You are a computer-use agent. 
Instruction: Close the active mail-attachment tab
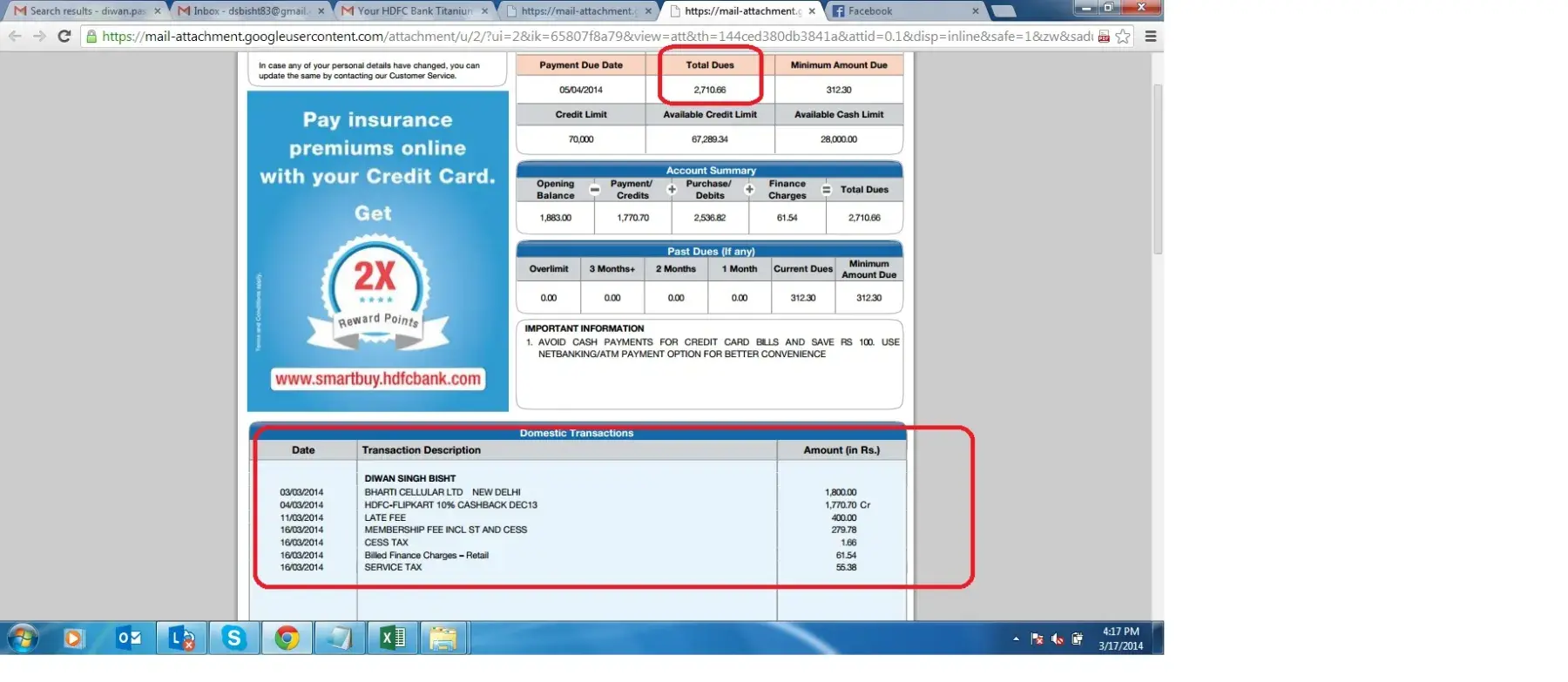coord(812,11)
